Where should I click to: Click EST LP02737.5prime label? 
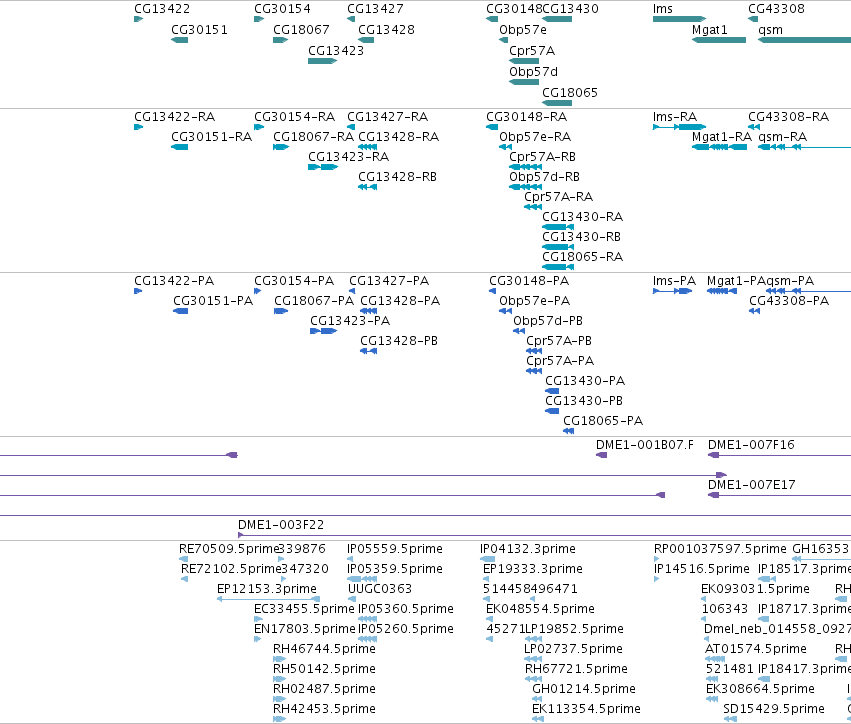point(573,649)
